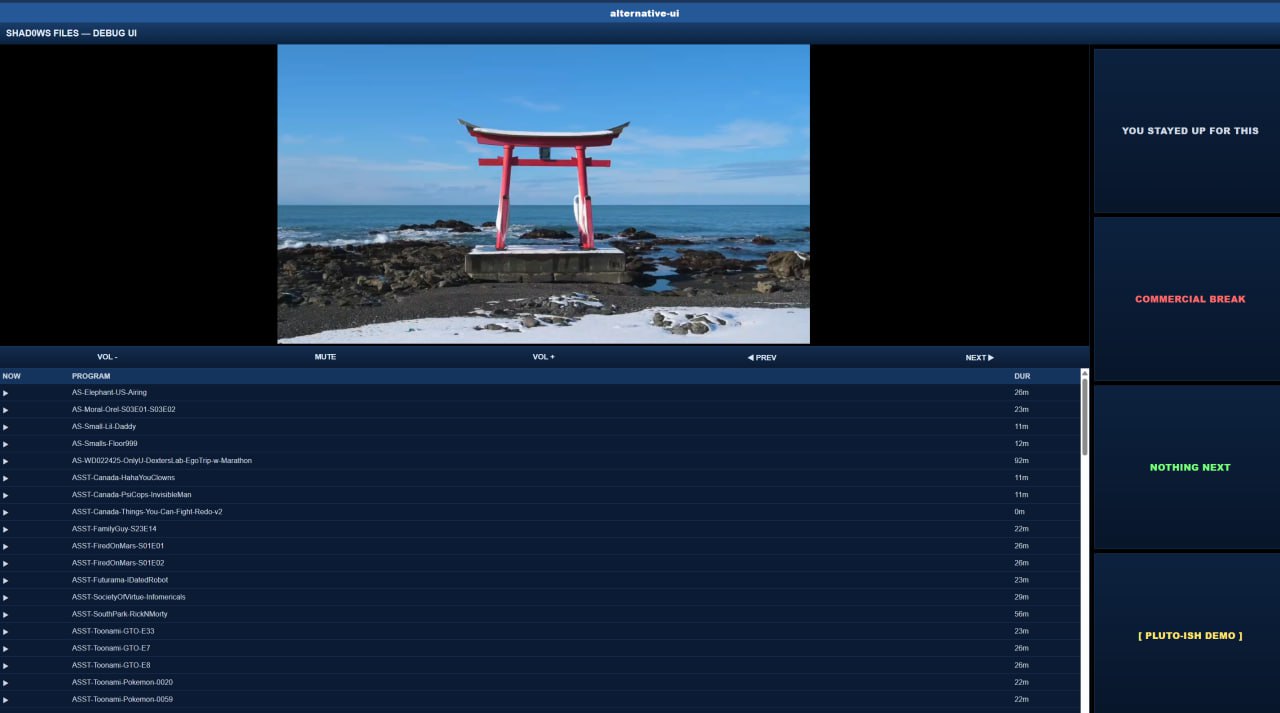Image resolution: width=1280 pixels, height=713 pixels.
Task: Click play arrow for ASST-Toonami-GTO-E33
Action: [x=6, y=631]
